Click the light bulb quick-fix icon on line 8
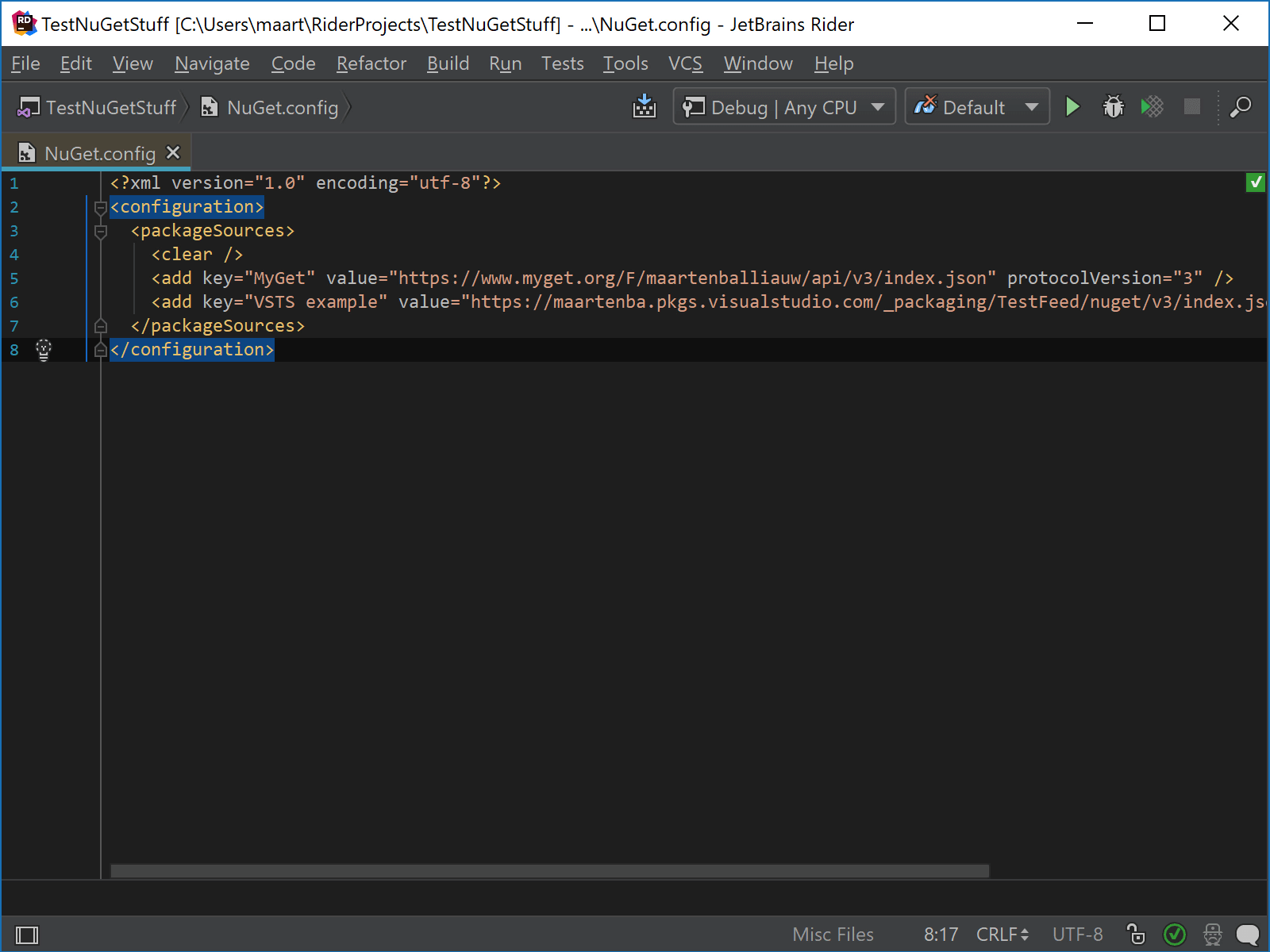The width and height of the screenshot is (1270, 952). [x=44, y=350]
